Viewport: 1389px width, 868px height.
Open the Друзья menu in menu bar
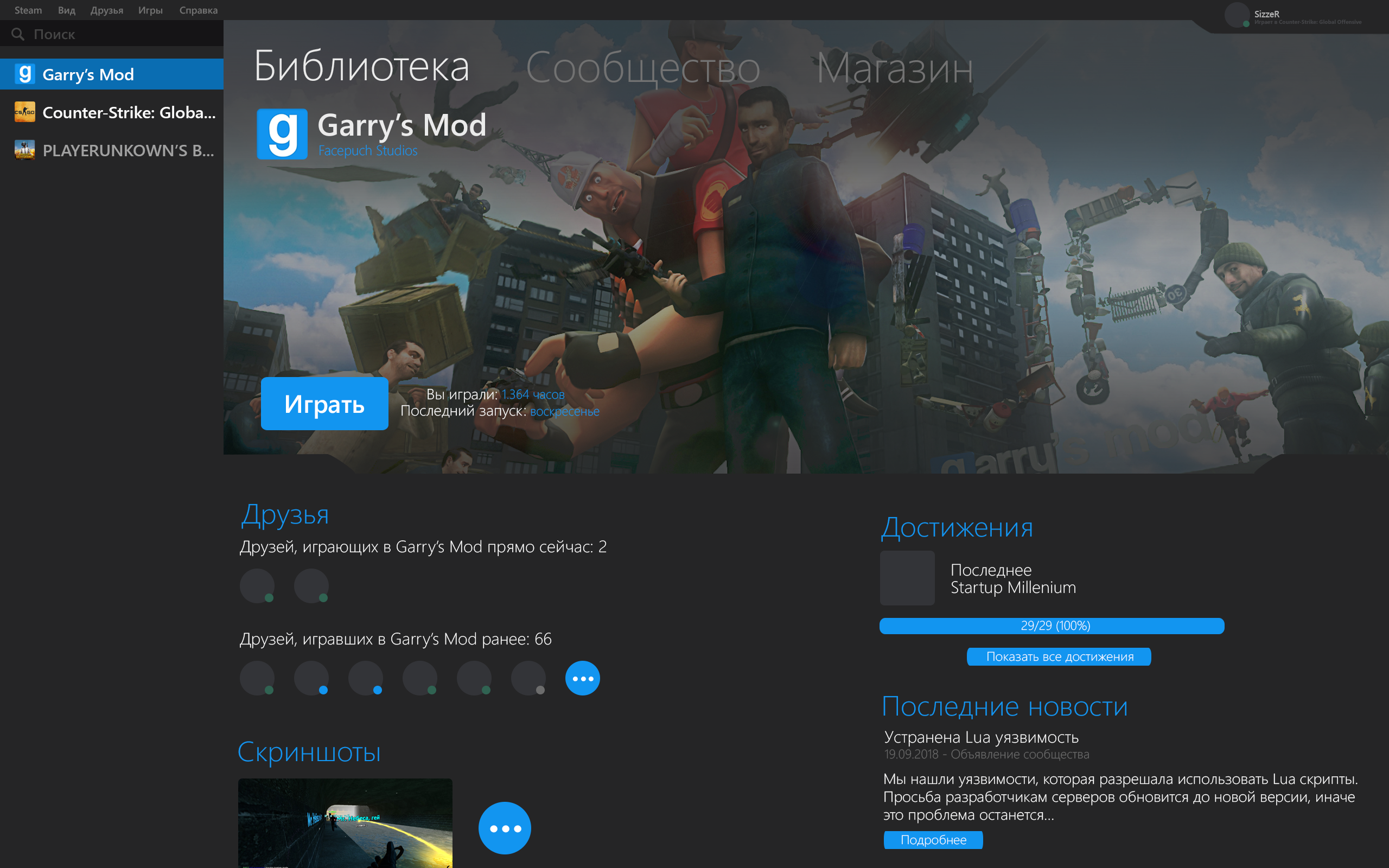coord(107,10)
